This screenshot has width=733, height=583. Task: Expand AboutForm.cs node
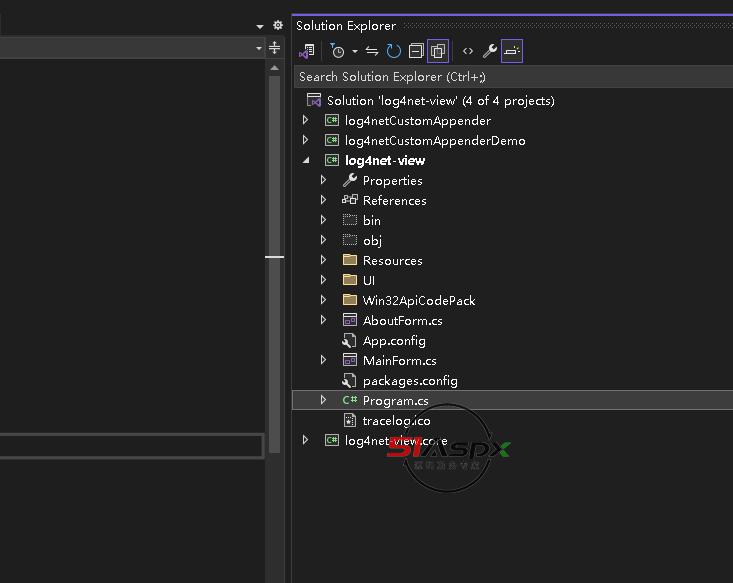(x=323, y=320)
